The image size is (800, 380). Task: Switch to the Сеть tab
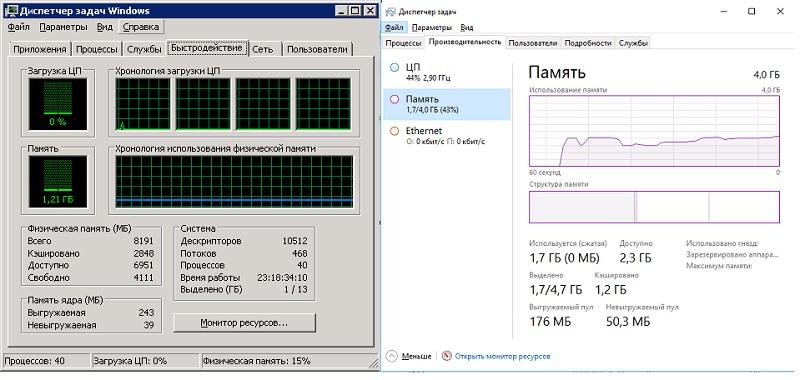coord(263,49)
